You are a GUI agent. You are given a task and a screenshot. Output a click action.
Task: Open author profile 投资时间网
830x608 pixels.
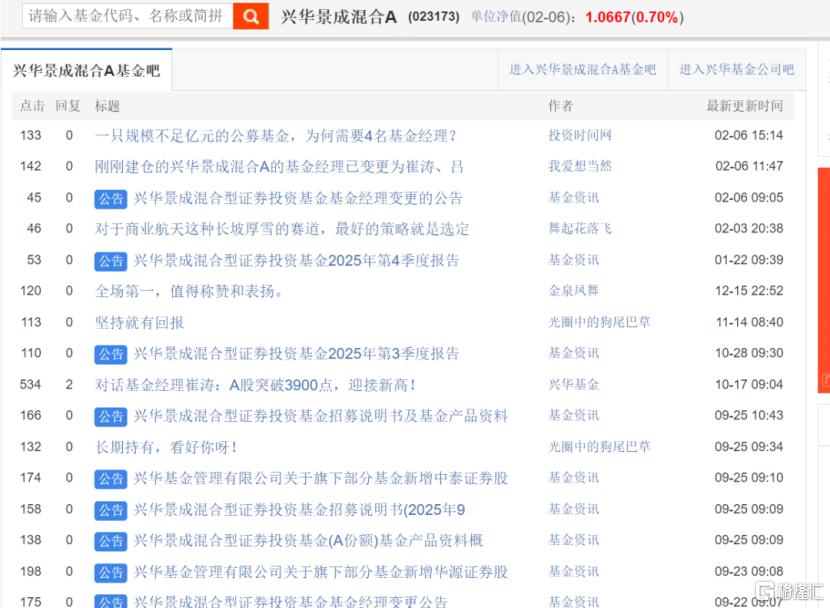[580, 135]
